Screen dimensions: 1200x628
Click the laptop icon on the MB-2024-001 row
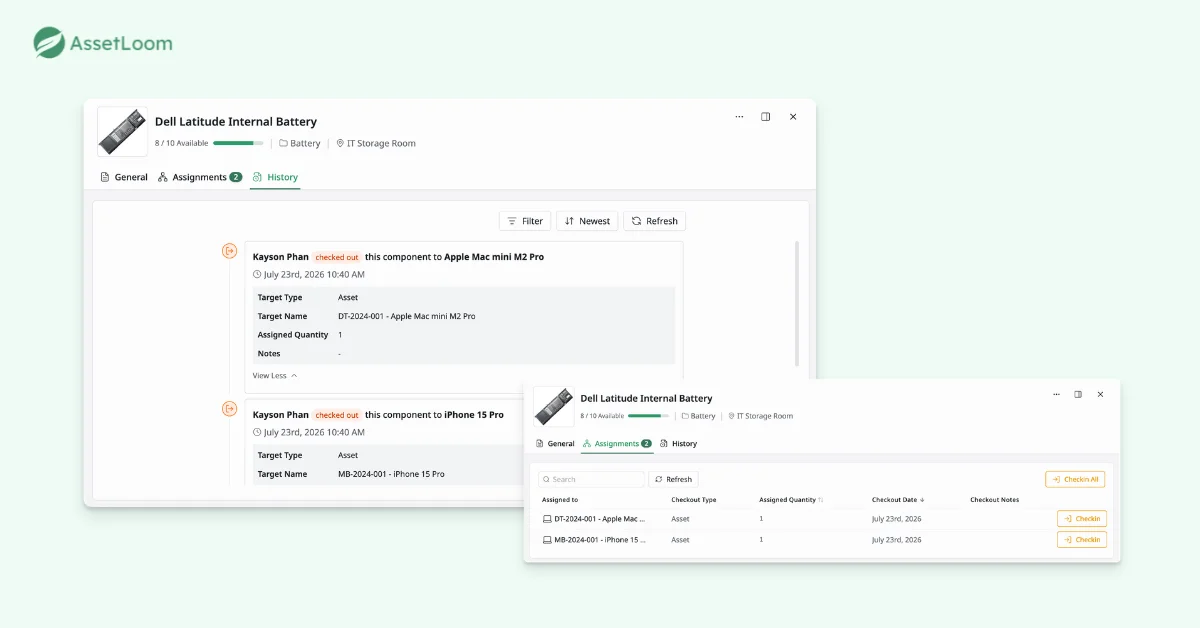coord(547,540)
